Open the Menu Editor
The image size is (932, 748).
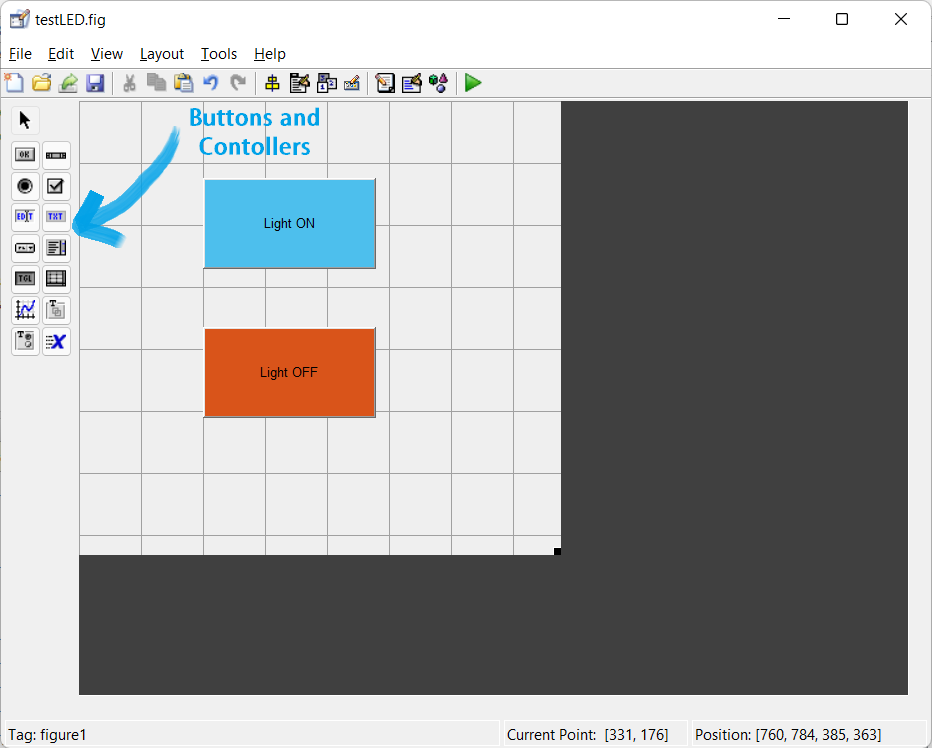pos(300,83)
